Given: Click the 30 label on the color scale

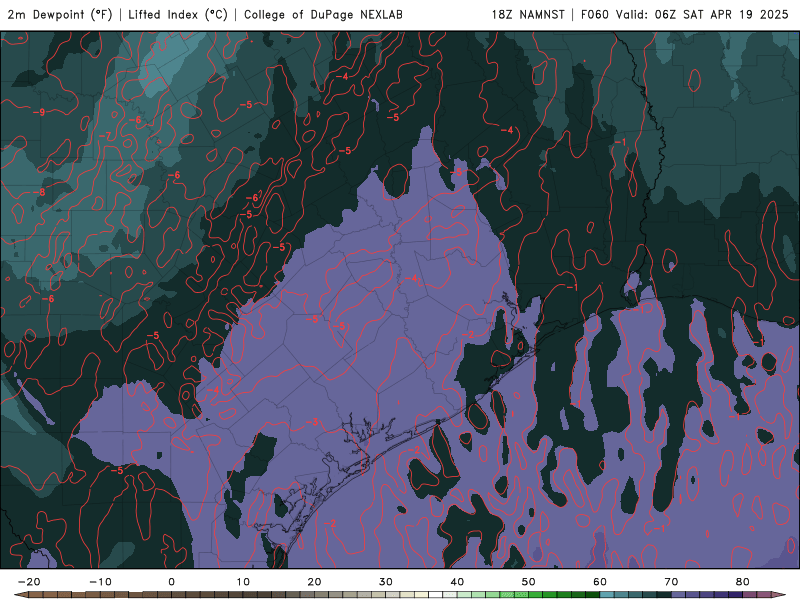Looking at the screenshot, I should [386, 582].
